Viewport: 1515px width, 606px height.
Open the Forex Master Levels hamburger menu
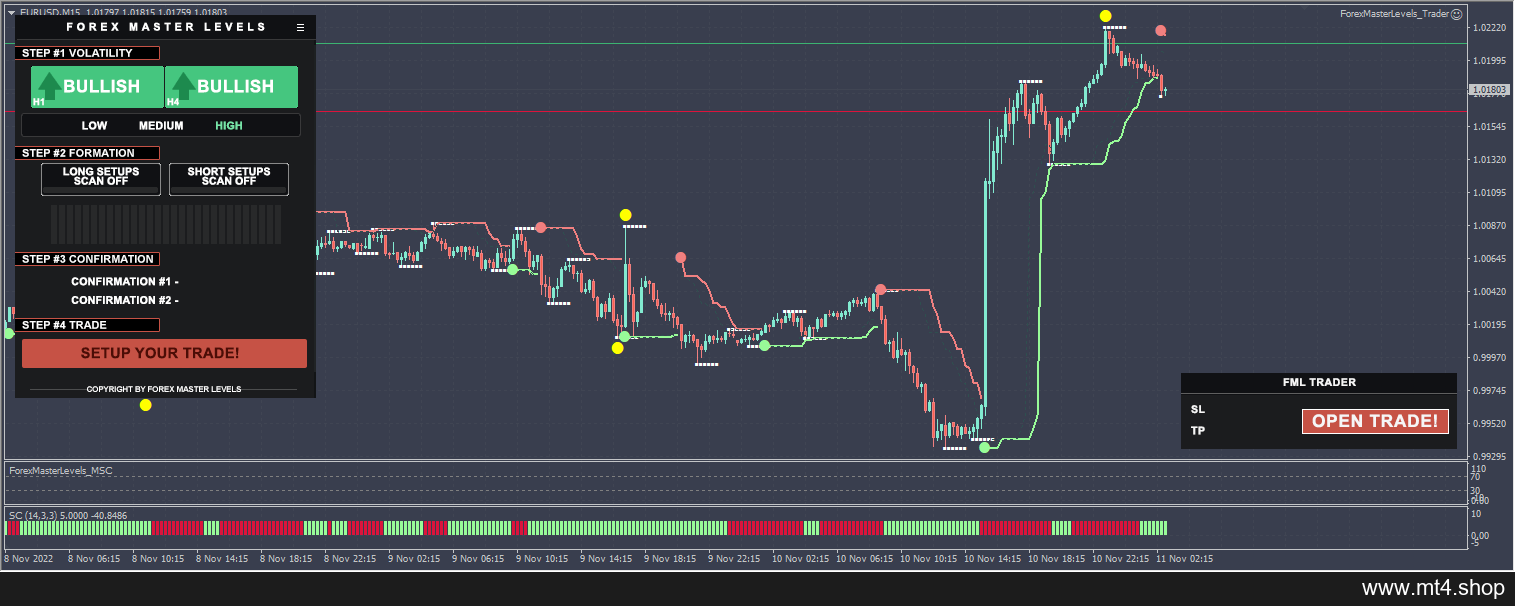(x=300, y=28)
